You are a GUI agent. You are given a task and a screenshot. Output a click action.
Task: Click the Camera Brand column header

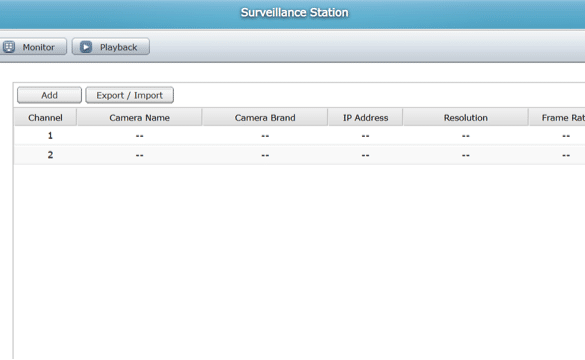[x=265, y=118]
